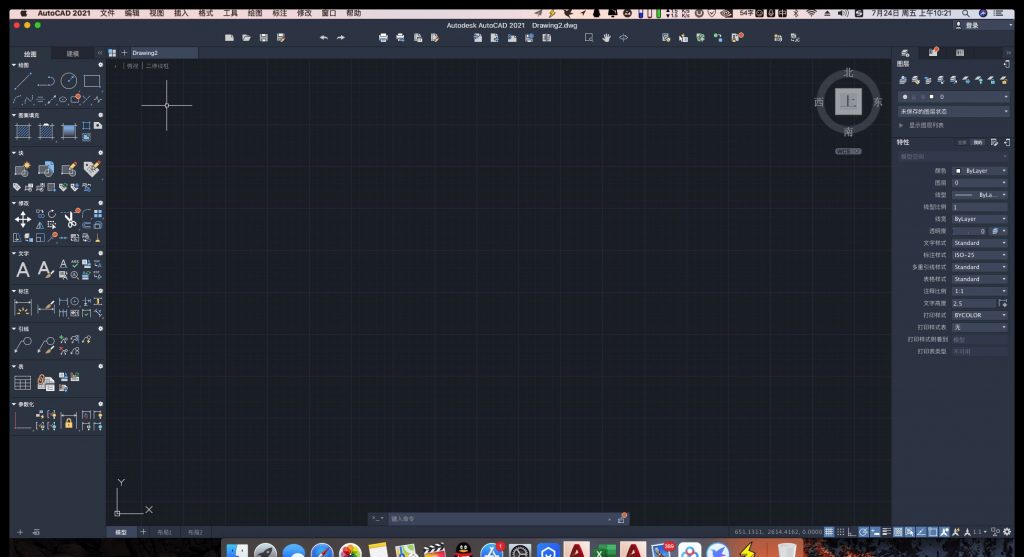The width and height of the screenshot is (1024, 557).
Task: Add a new layout with plus button
Action: point(143,532)
